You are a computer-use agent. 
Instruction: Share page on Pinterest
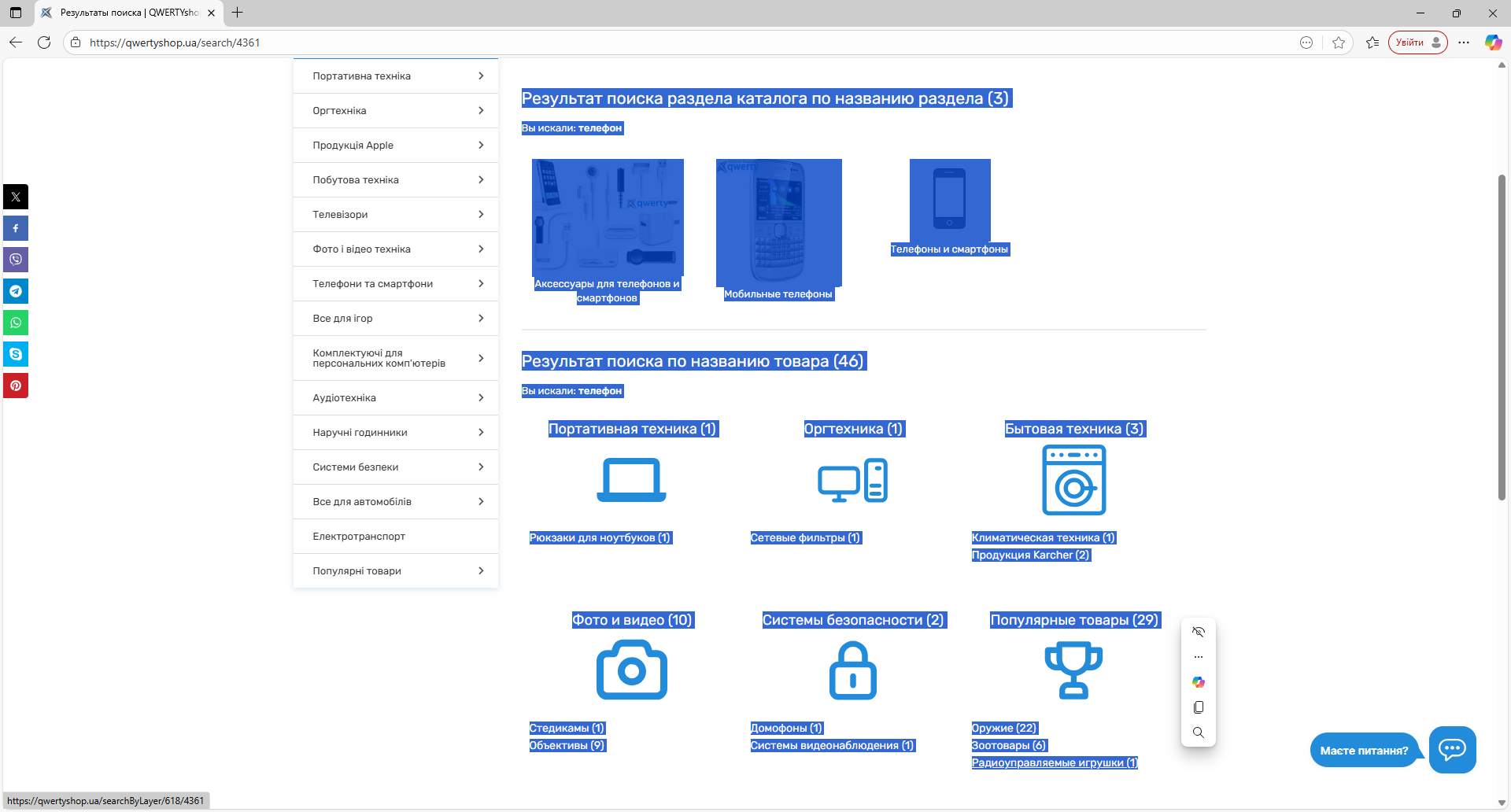tap(16, 386)
